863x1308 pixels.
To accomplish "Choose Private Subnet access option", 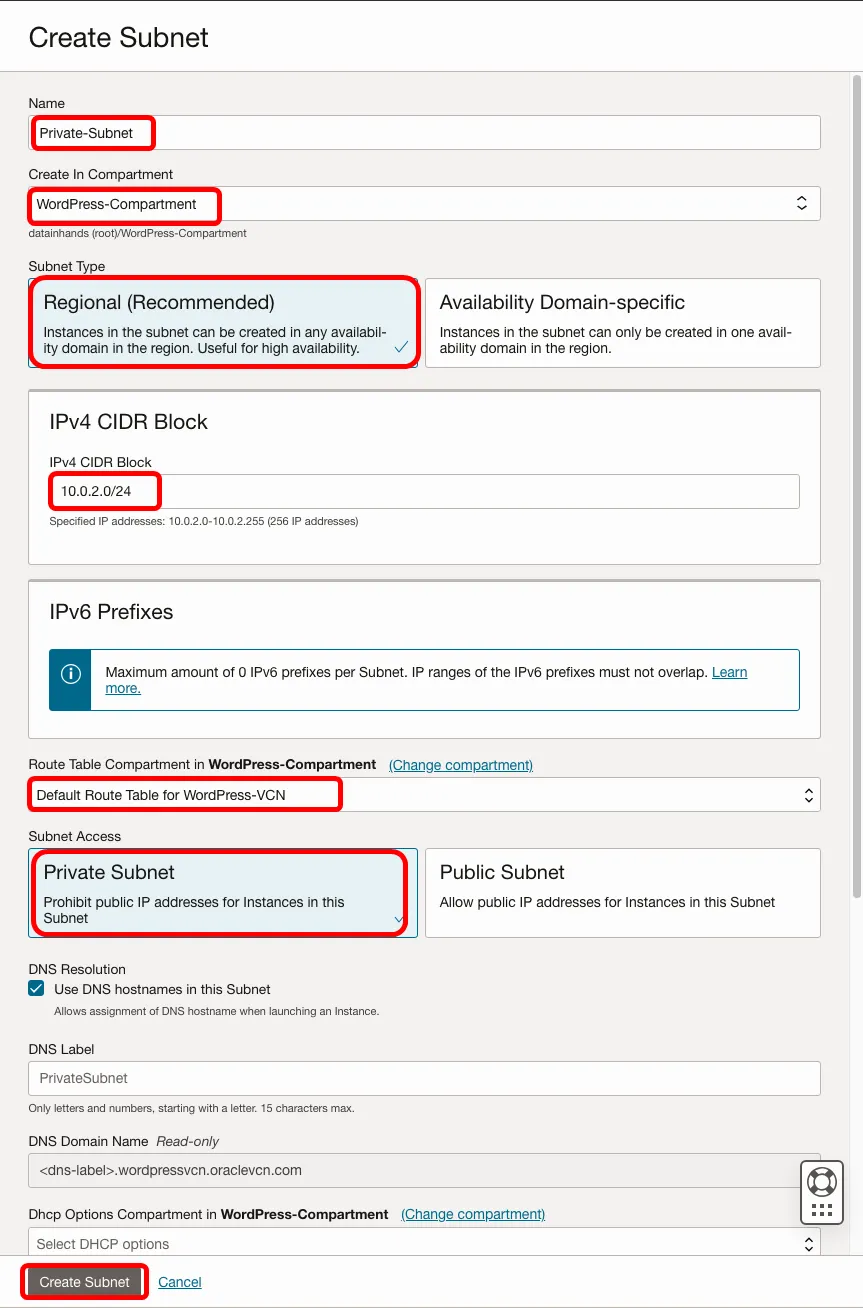I will pyautogui.click(x=223, y=892).
